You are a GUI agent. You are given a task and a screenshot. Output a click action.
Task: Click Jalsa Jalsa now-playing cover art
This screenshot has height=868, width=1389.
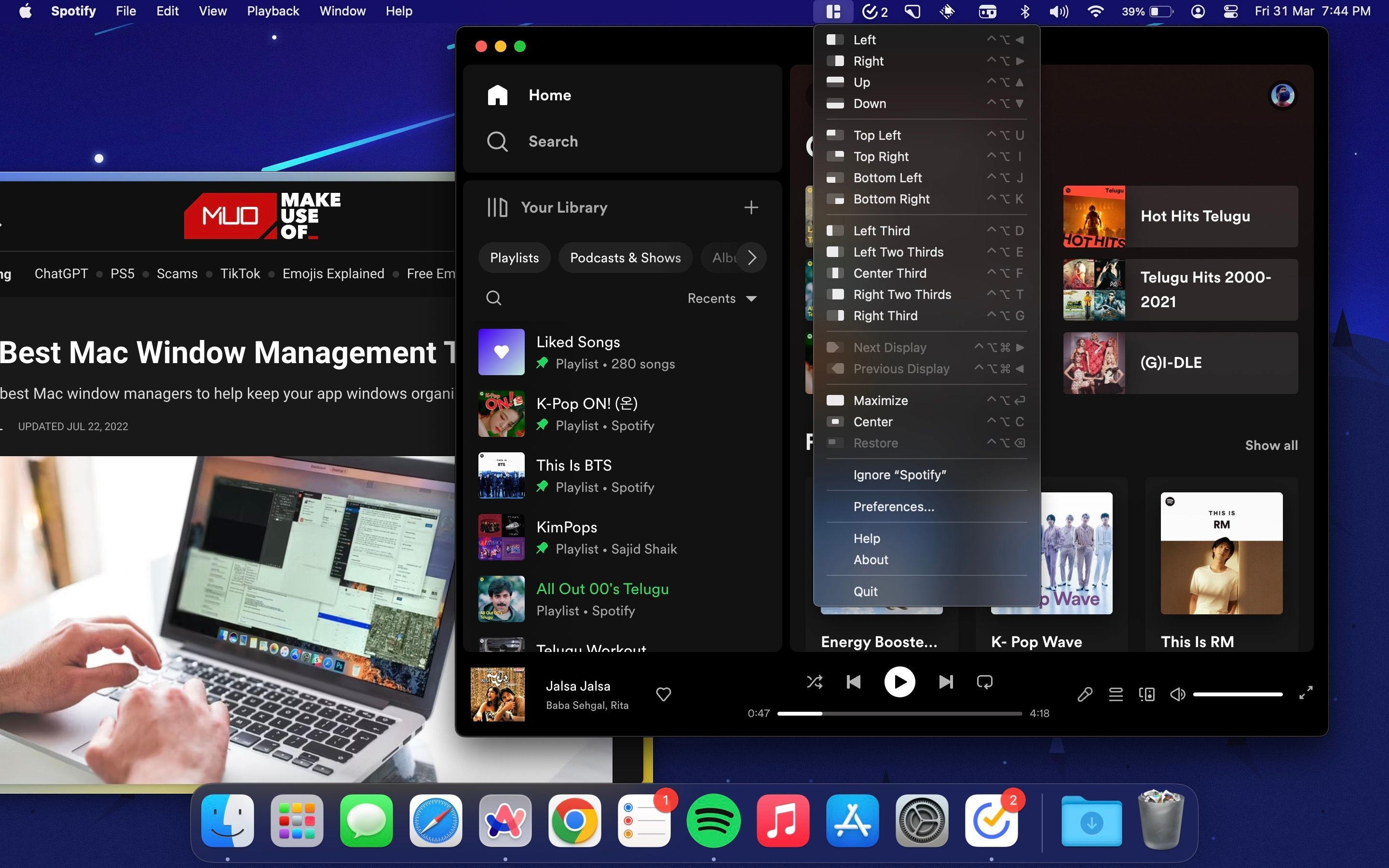click(x=498, y=694)
